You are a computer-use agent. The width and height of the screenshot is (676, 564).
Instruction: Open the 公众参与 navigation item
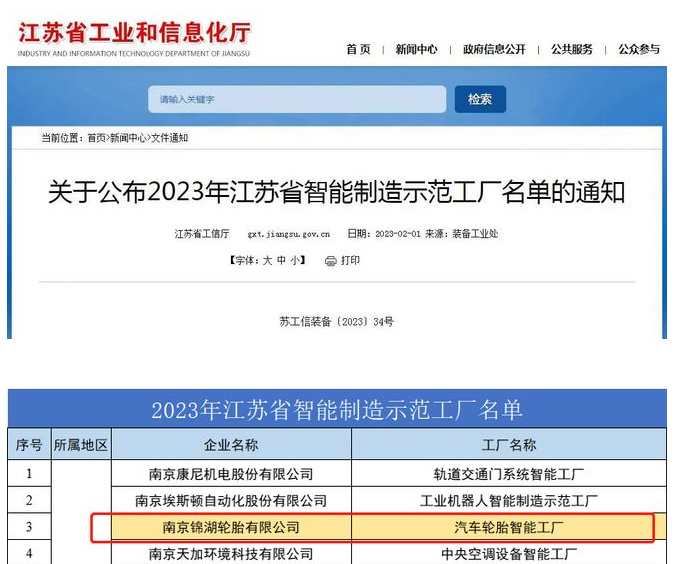point(639,50)
